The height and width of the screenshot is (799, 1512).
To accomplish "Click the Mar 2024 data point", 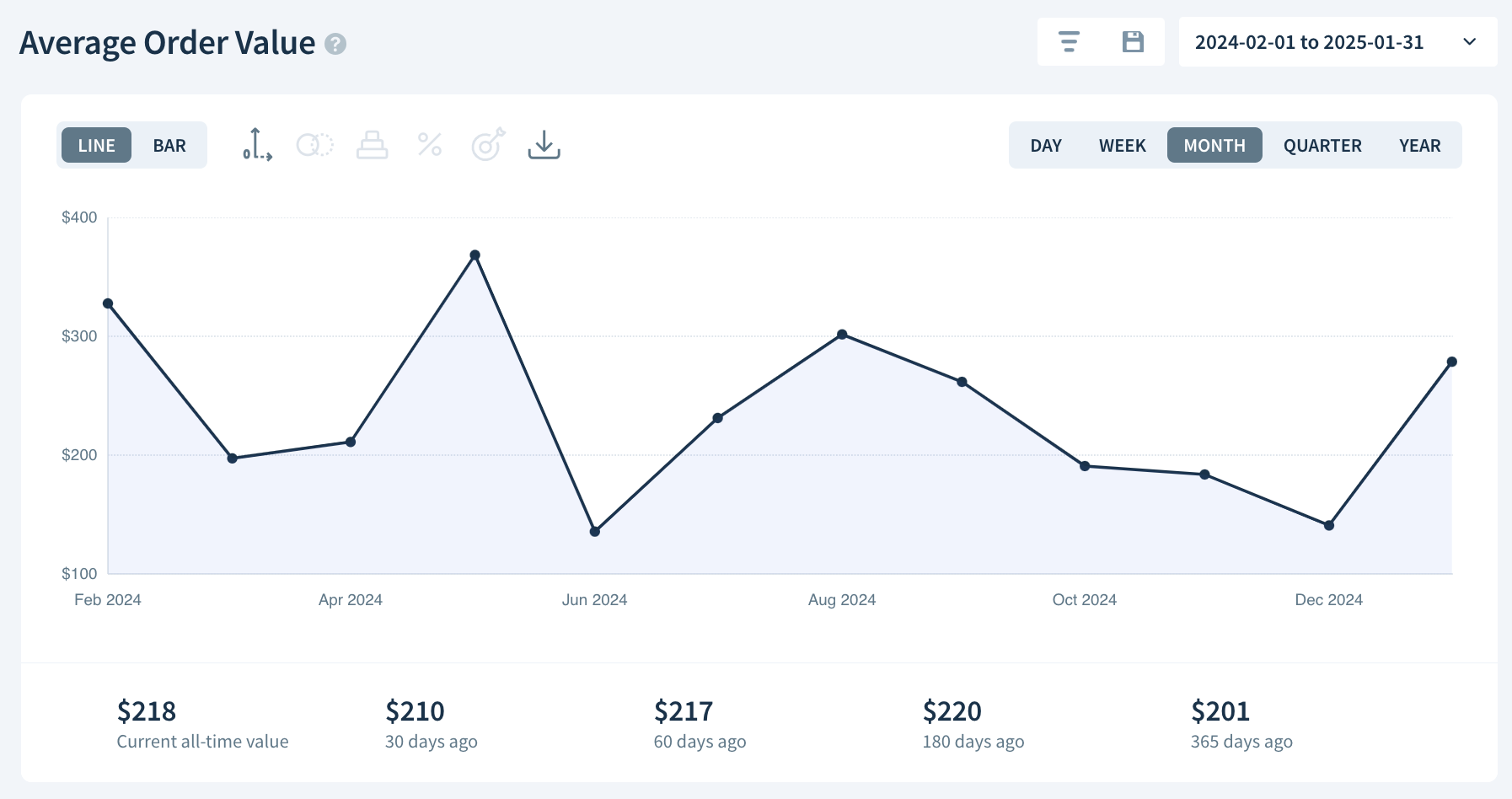I will point(233,458).
